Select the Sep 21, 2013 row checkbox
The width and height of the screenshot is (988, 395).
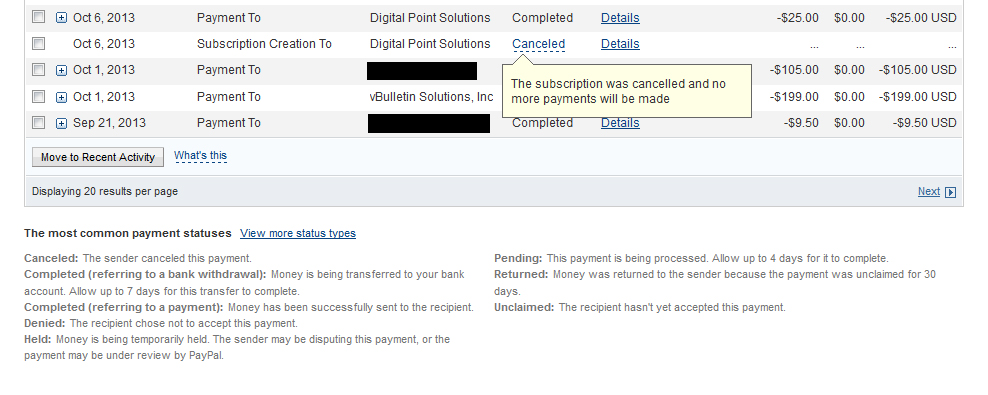pos(38,122)
